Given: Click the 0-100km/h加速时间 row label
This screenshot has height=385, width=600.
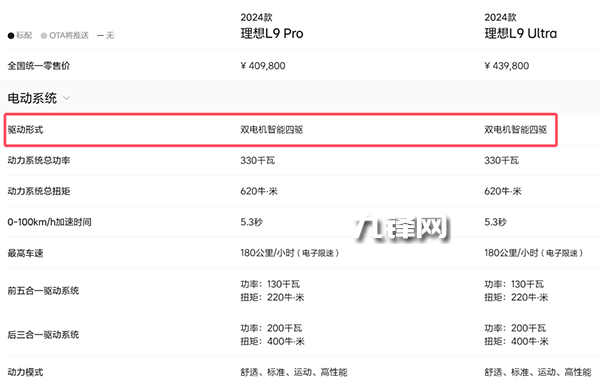Looking at the screenshot, I should (x=49, y=222).
